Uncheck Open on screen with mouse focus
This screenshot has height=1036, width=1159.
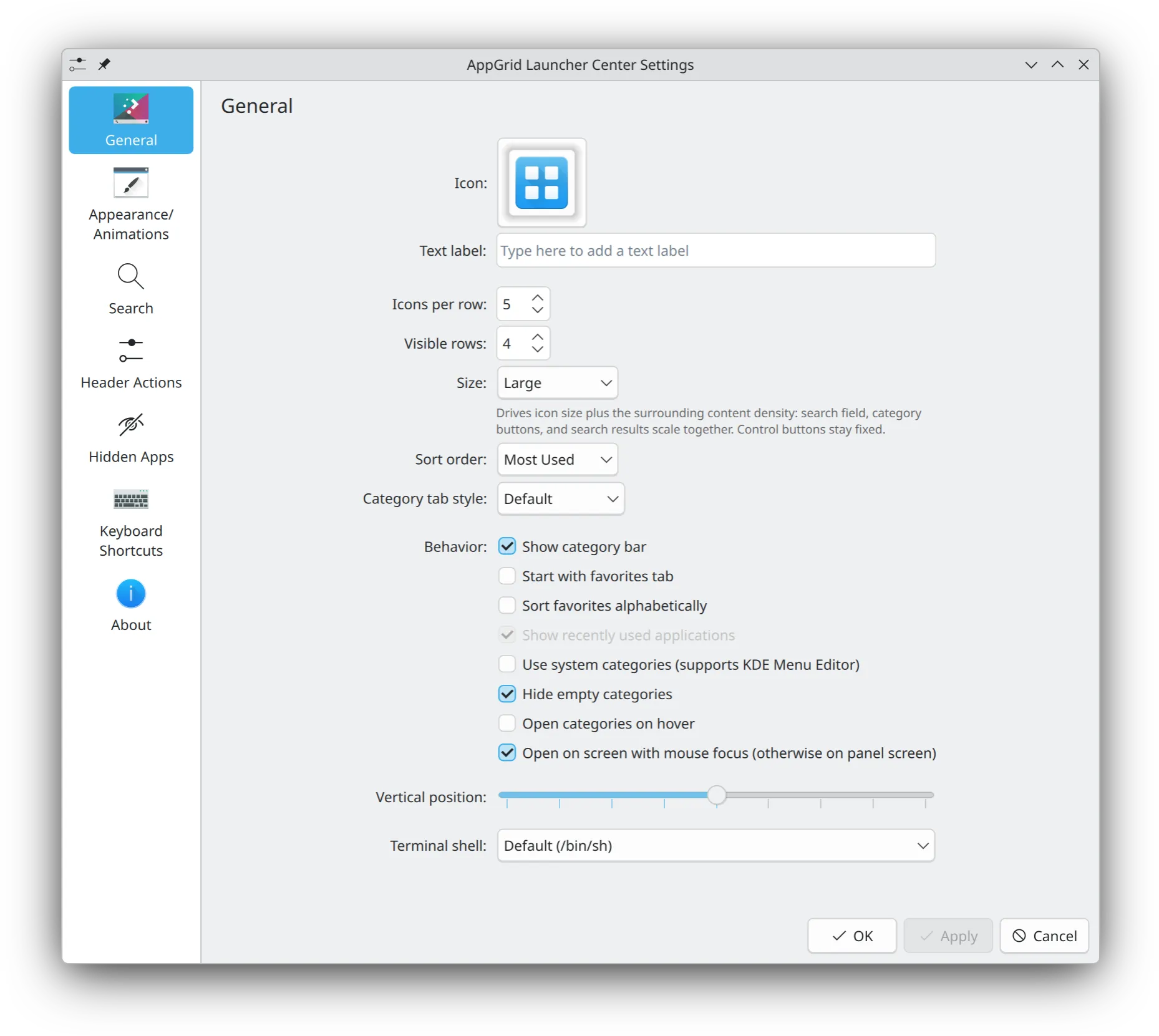[x=507, y=753]
